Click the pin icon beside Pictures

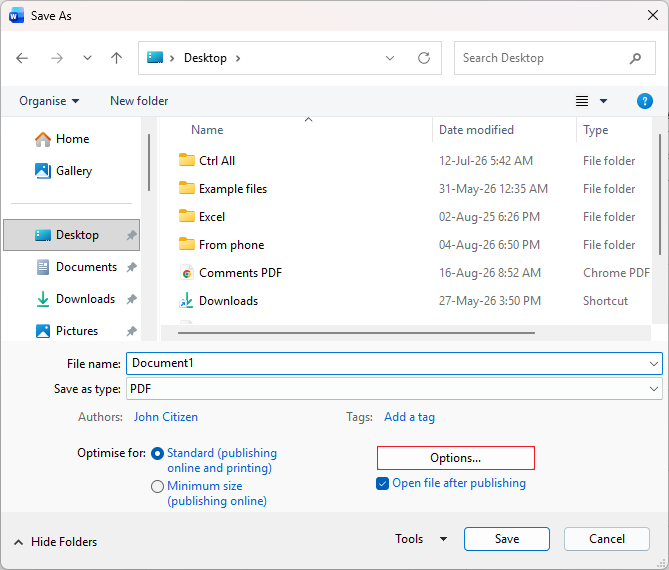131,331
